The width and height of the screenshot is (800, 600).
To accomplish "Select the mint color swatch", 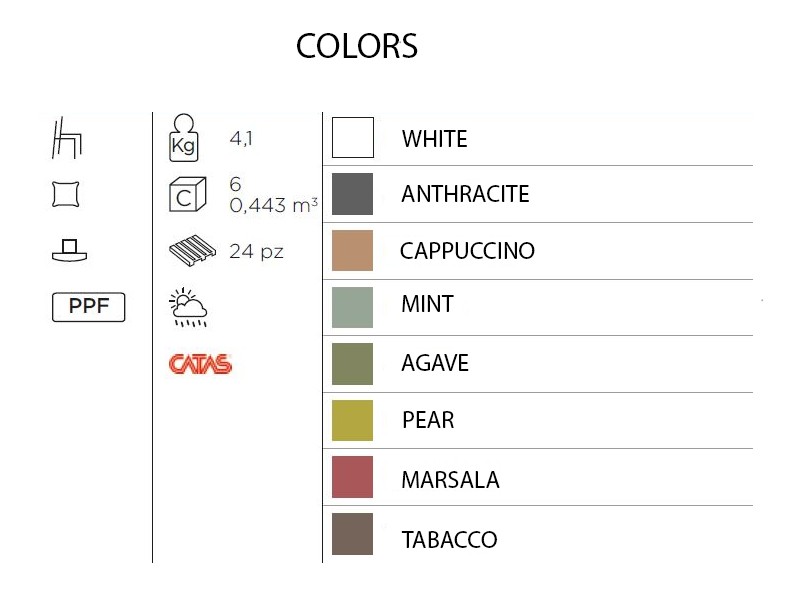I will [352, 307].
